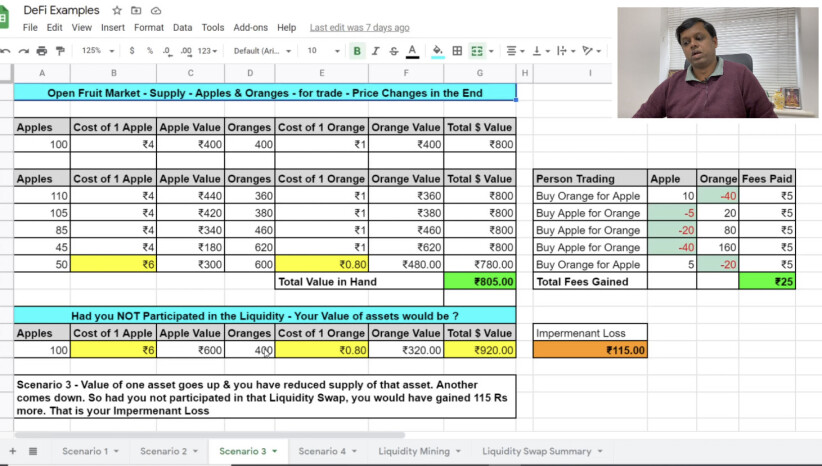Select column A header
This screenshot has width=822, height=466.
(42, 73)
